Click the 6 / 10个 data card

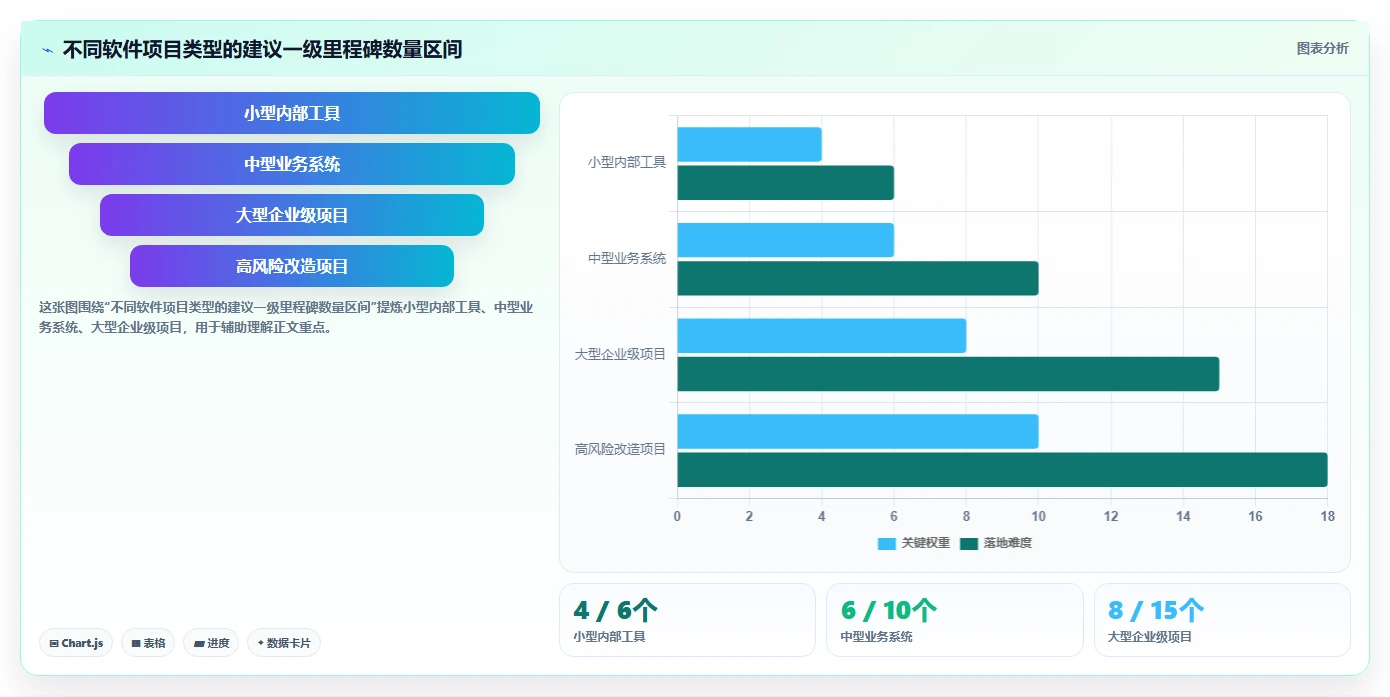pos(954,620)
